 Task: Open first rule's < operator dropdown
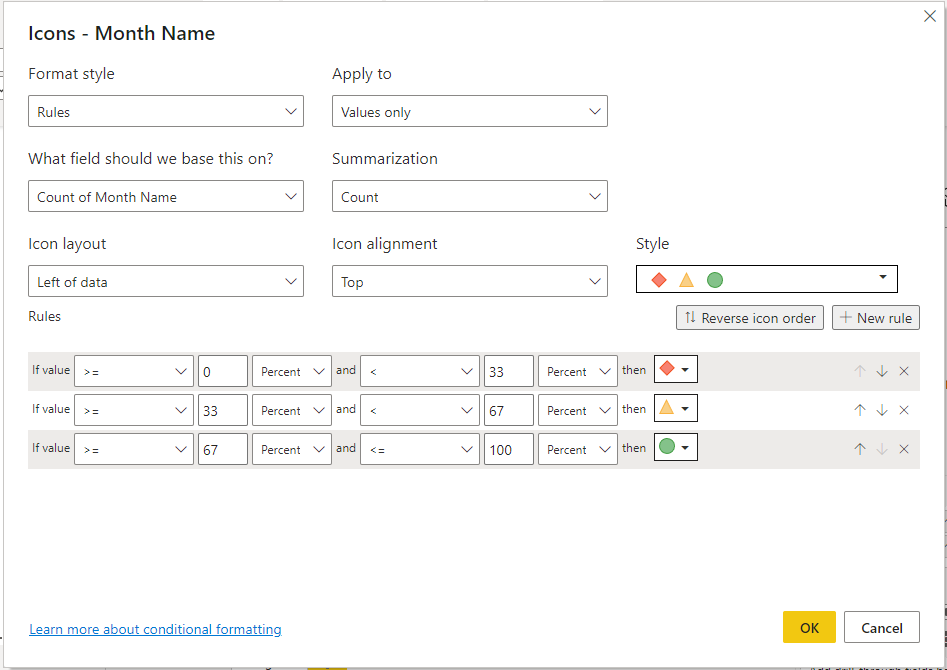click(x=420, y=371)
